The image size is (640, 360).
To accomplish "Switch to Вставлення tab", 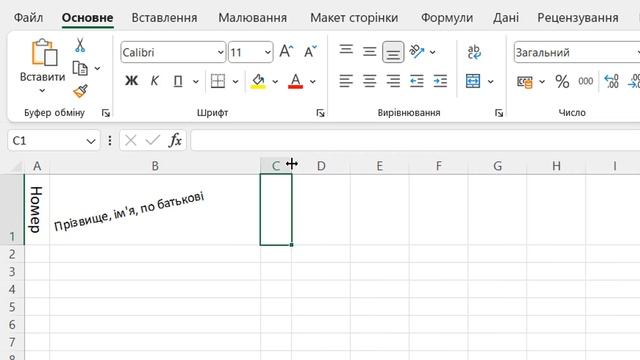I will coord(164,18).
